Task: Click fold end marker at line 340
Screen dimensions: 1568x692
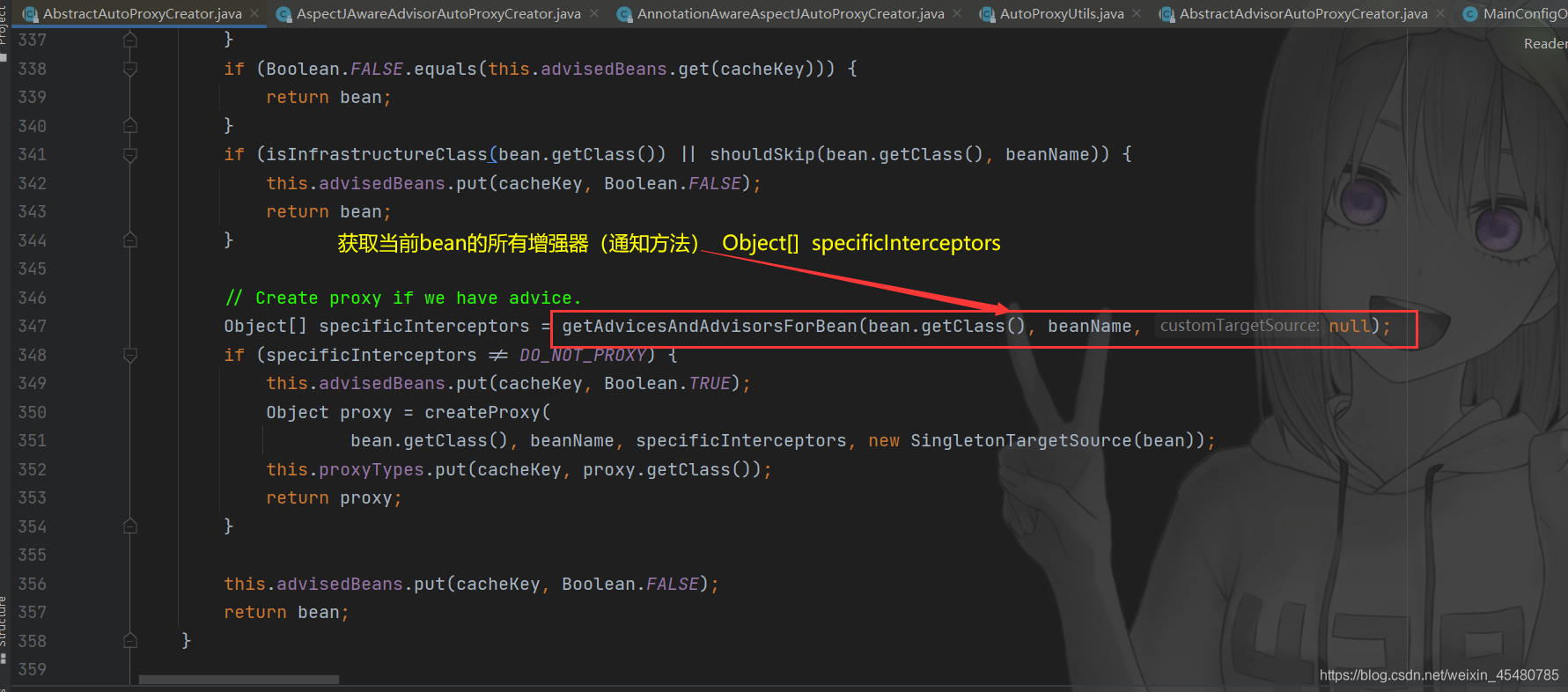Action: coord(130,126)
